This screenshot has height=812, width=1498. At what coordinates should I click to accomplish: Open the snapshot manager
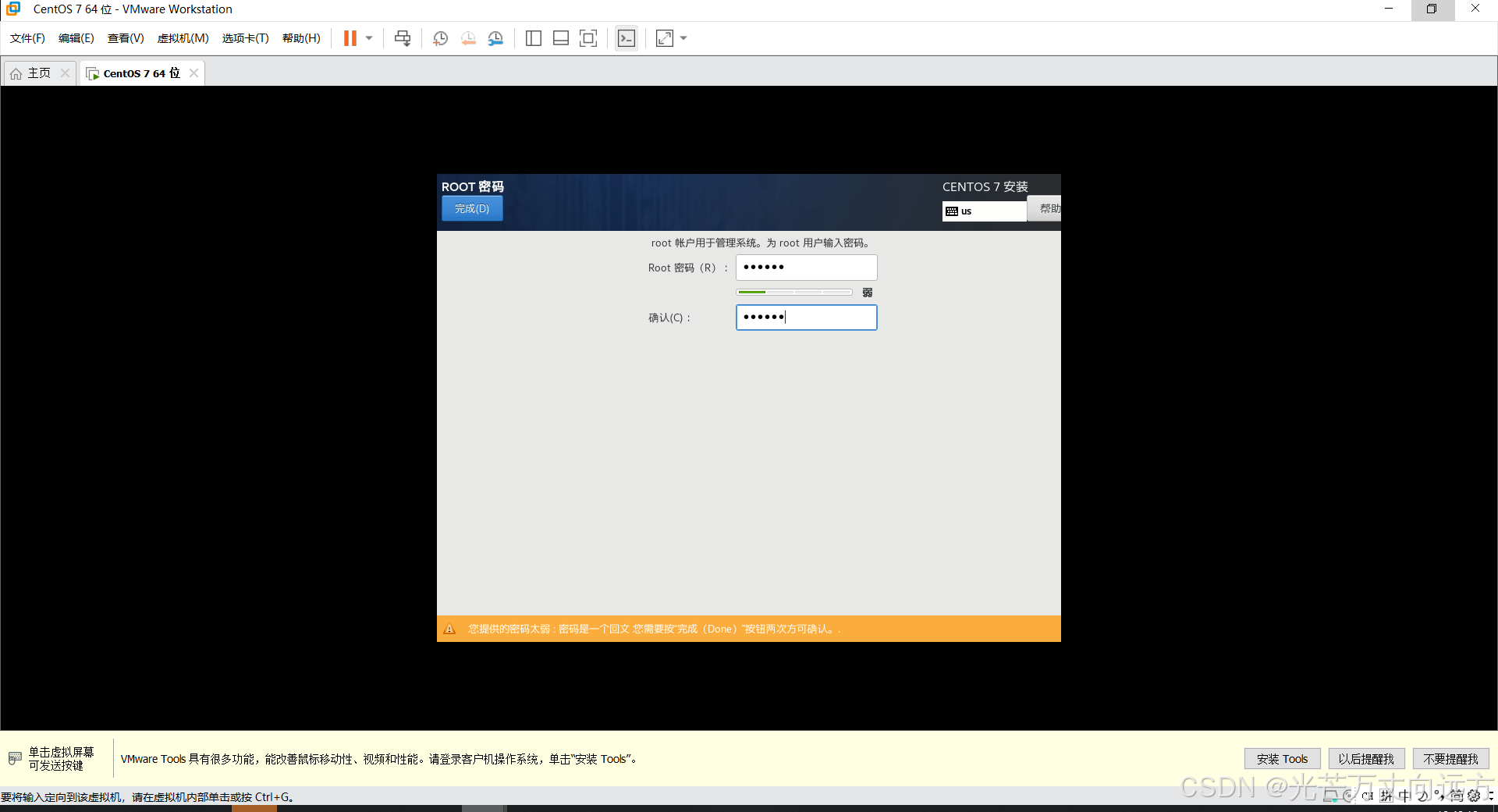click(x=495, y=38)
